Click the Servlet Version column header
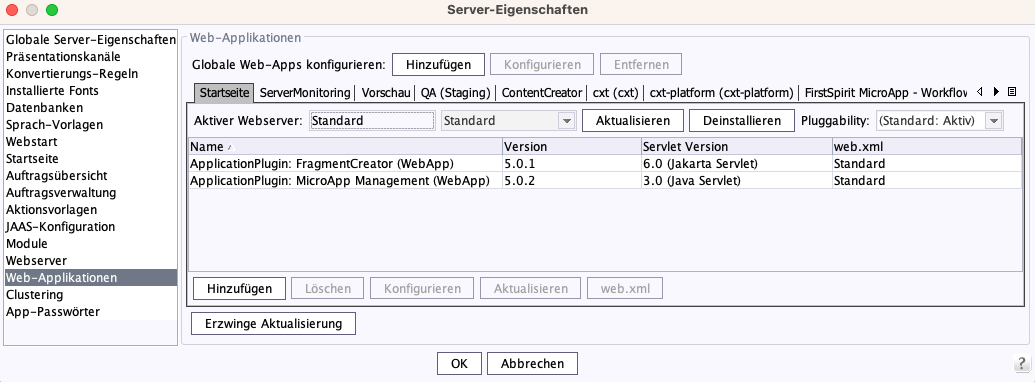The height and width of the screenshot is (382, 1035). click(736, 146)
